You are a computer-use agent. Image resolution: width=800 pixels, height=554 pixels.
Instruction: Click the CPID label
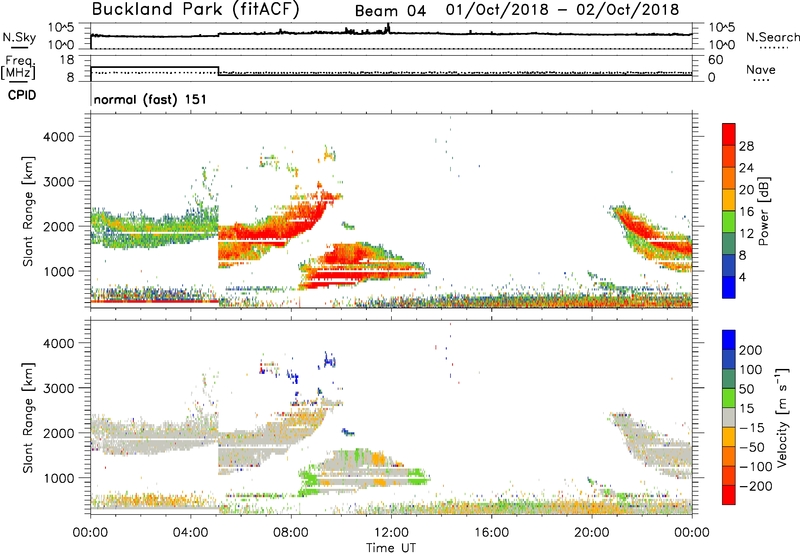(22, 95)
